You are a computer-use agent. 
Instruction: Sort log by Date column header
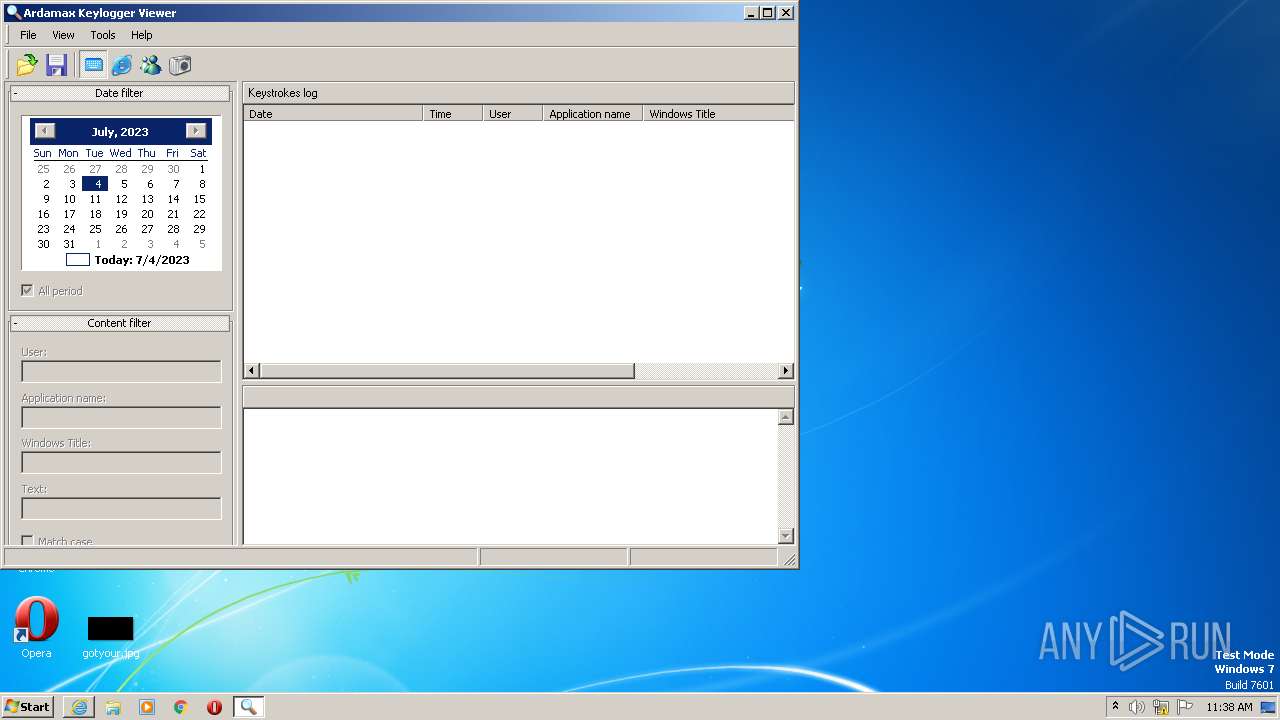point(333,114)
